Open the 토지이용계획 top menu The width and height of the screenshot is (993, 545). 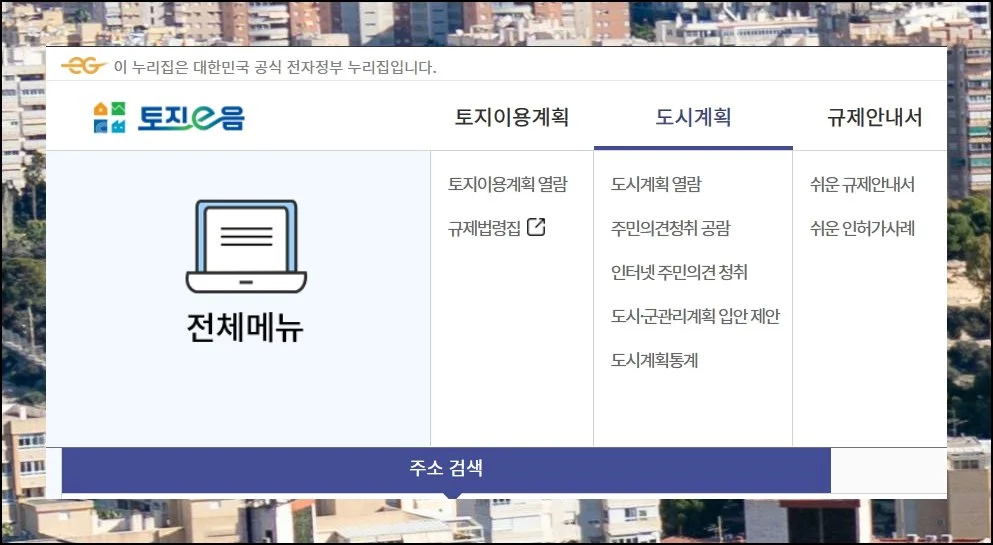click(x=511, y=117)
